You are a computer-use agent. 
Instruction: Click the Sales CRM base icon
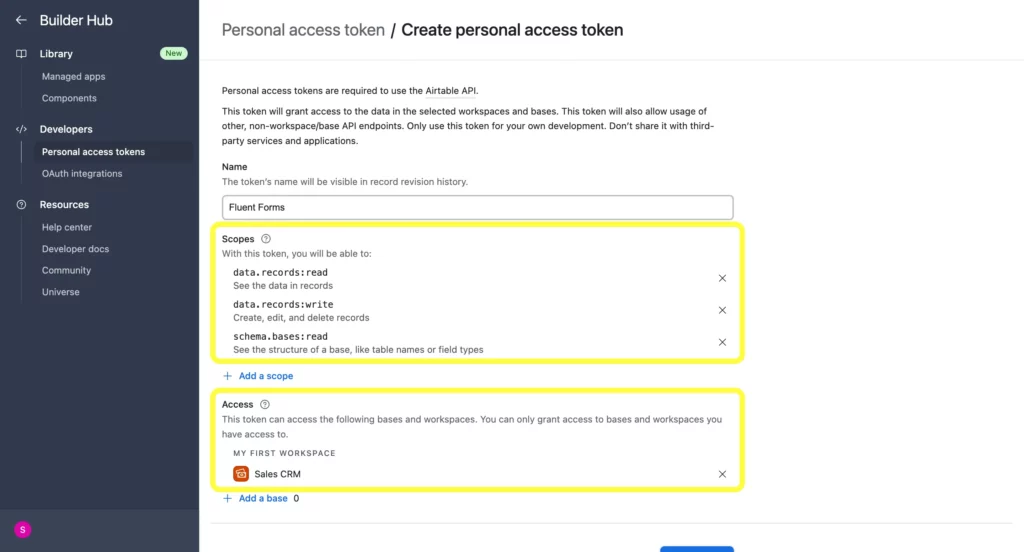pos(241,474)
